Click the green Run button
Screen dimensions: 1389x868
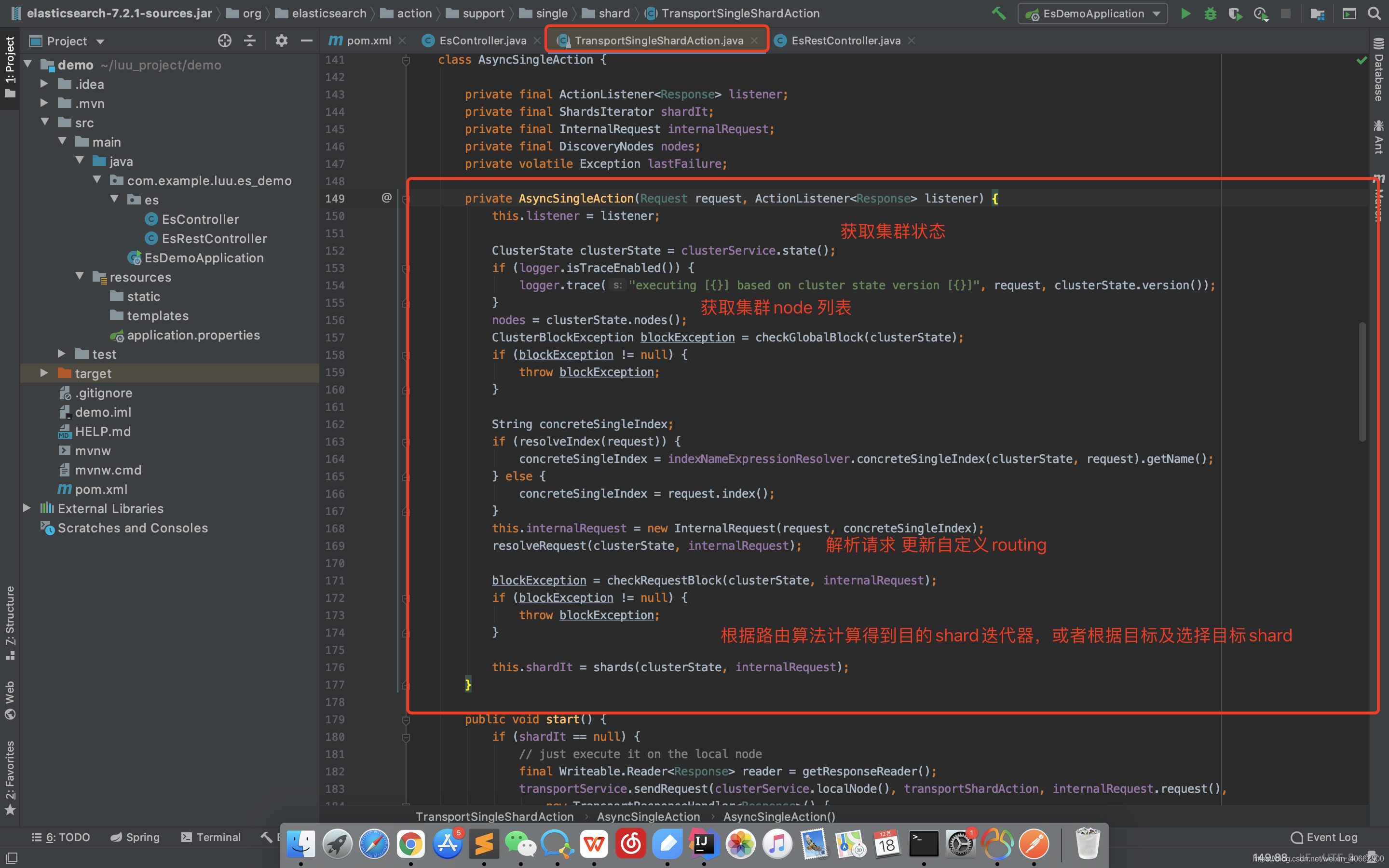pyautogui.click(x=1185, y=14)
